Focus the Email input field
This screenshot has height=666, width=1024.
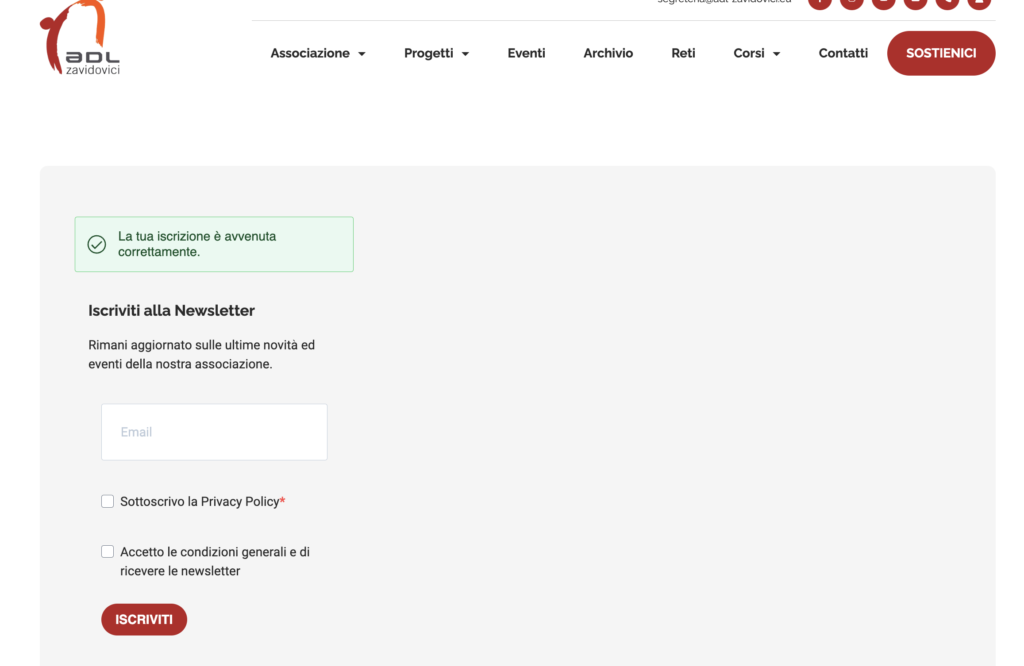tap(214, 432)
